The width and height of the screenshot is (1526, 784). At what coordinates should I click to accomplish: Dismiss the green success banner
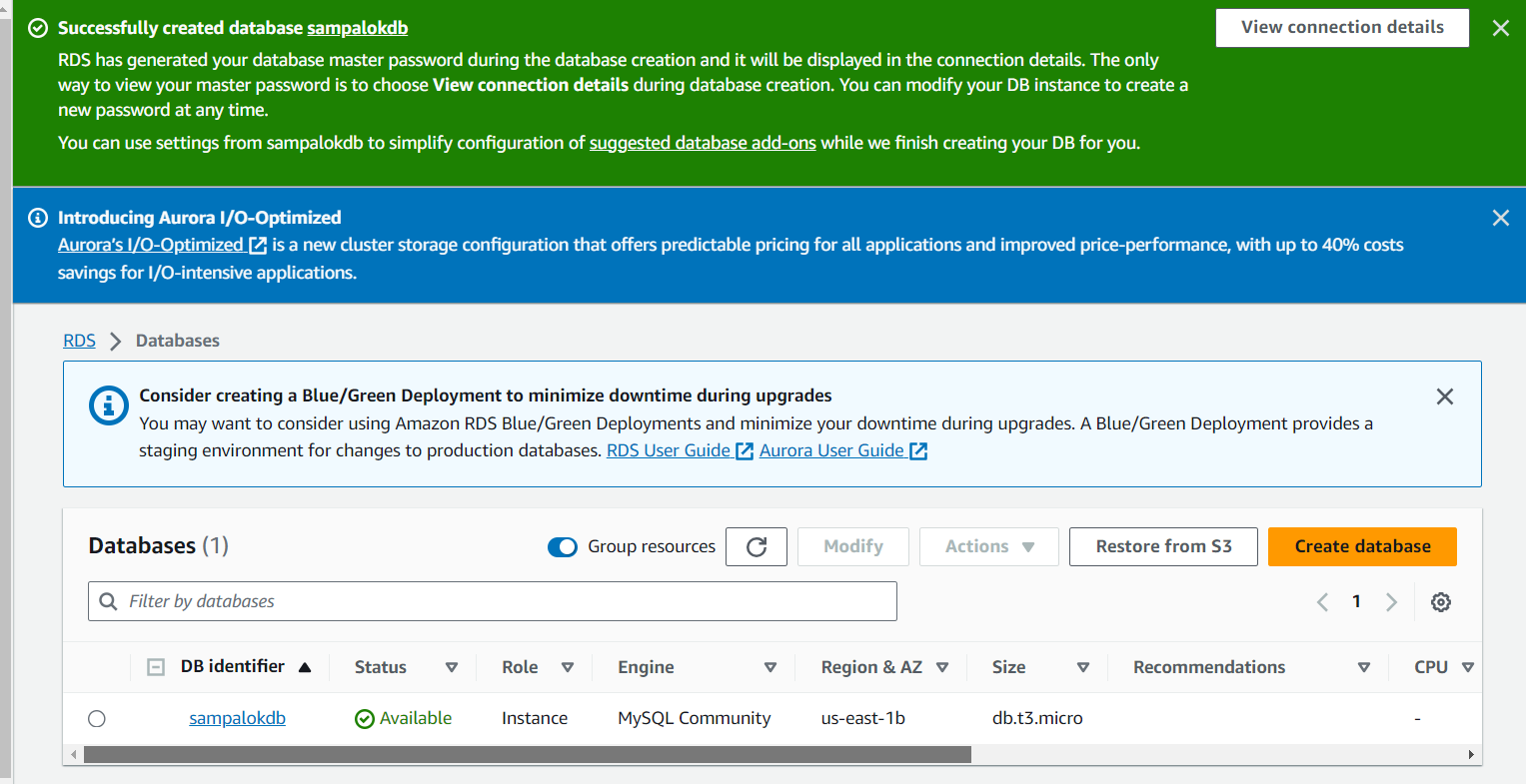[x=1500, y=28]
